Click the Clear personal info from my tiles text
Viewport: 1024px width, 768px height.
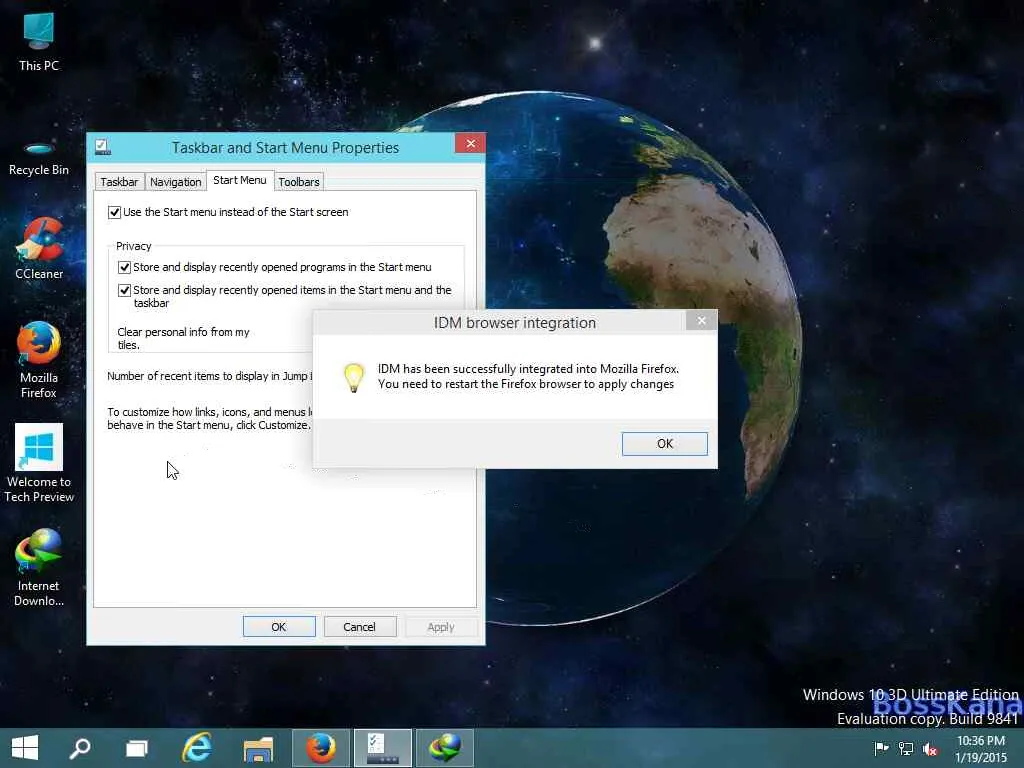[x=184, y=338]
